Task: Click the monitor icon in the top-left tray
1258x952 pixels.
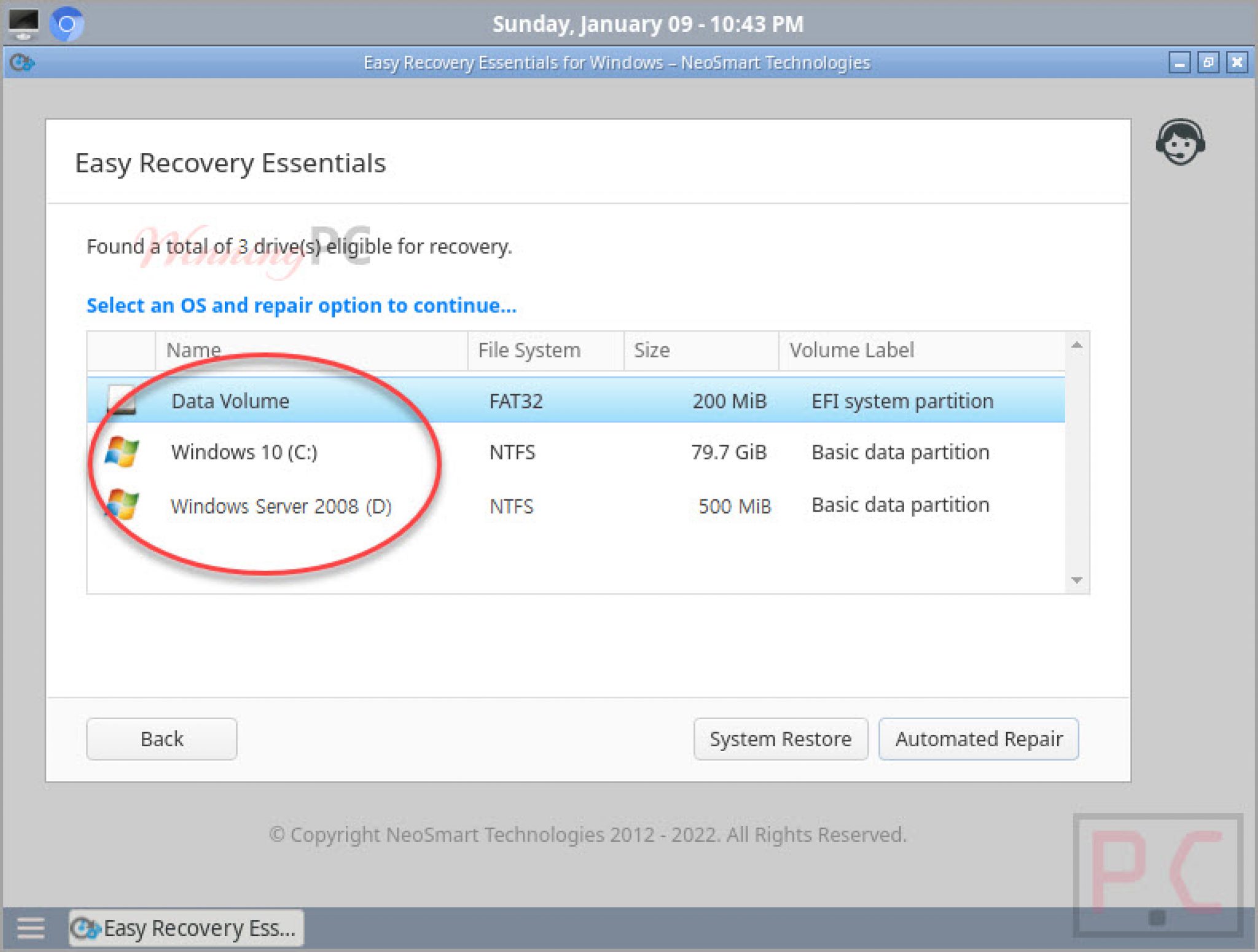Action: [24, 23]
